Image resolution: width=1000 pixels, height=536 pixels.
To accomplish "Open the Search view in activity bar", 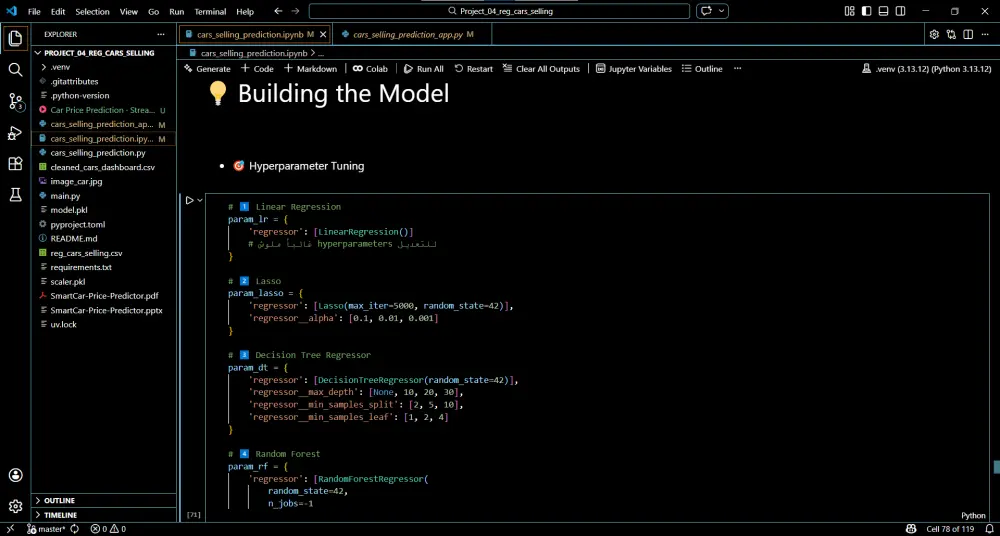I will [15, 69].
